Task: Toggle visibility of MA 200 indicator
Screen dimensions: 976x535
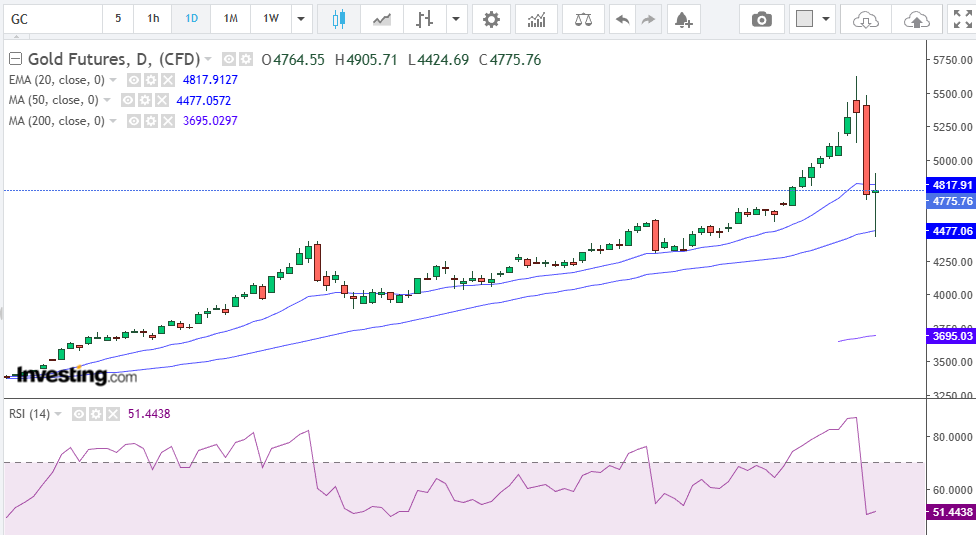Action: pos(133,121)
